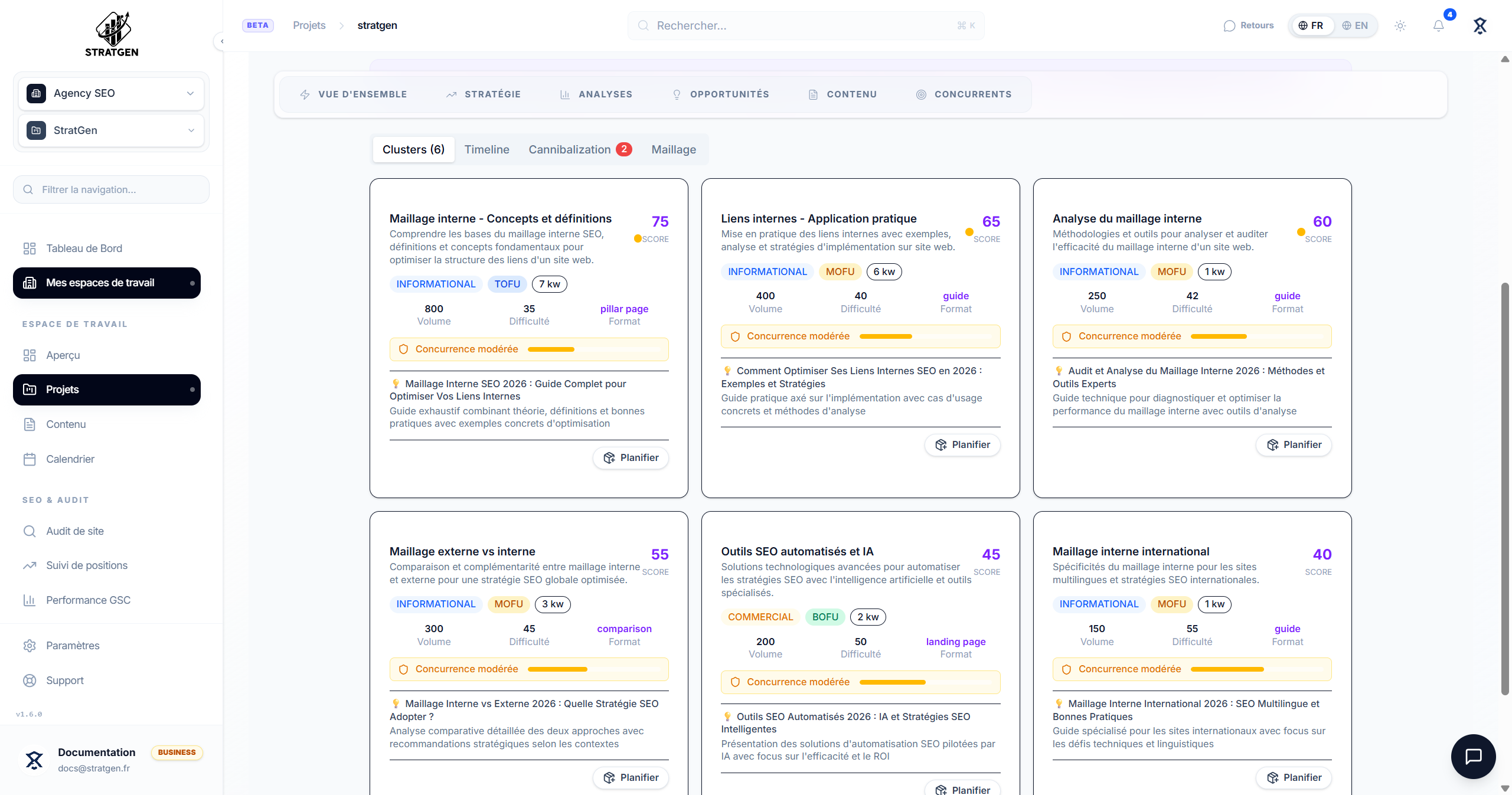This screenshot has height=795, width=1512.
Task: Expand the Agency SEO dropdown
Action: click(x=111, y=93)
